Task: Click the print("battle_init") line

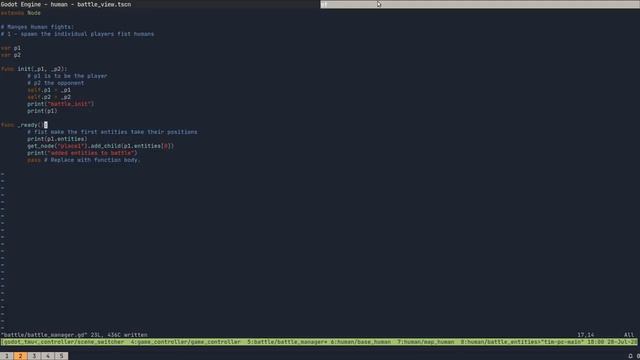Action: click(x=60, y=104)
